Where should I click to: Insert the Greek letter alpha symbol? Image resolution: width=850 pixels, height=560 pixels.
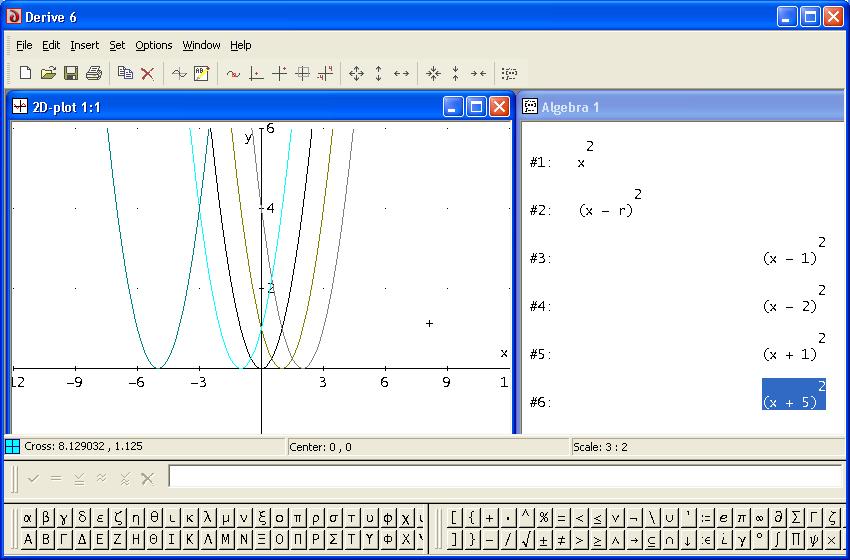(x=28, y=518)
